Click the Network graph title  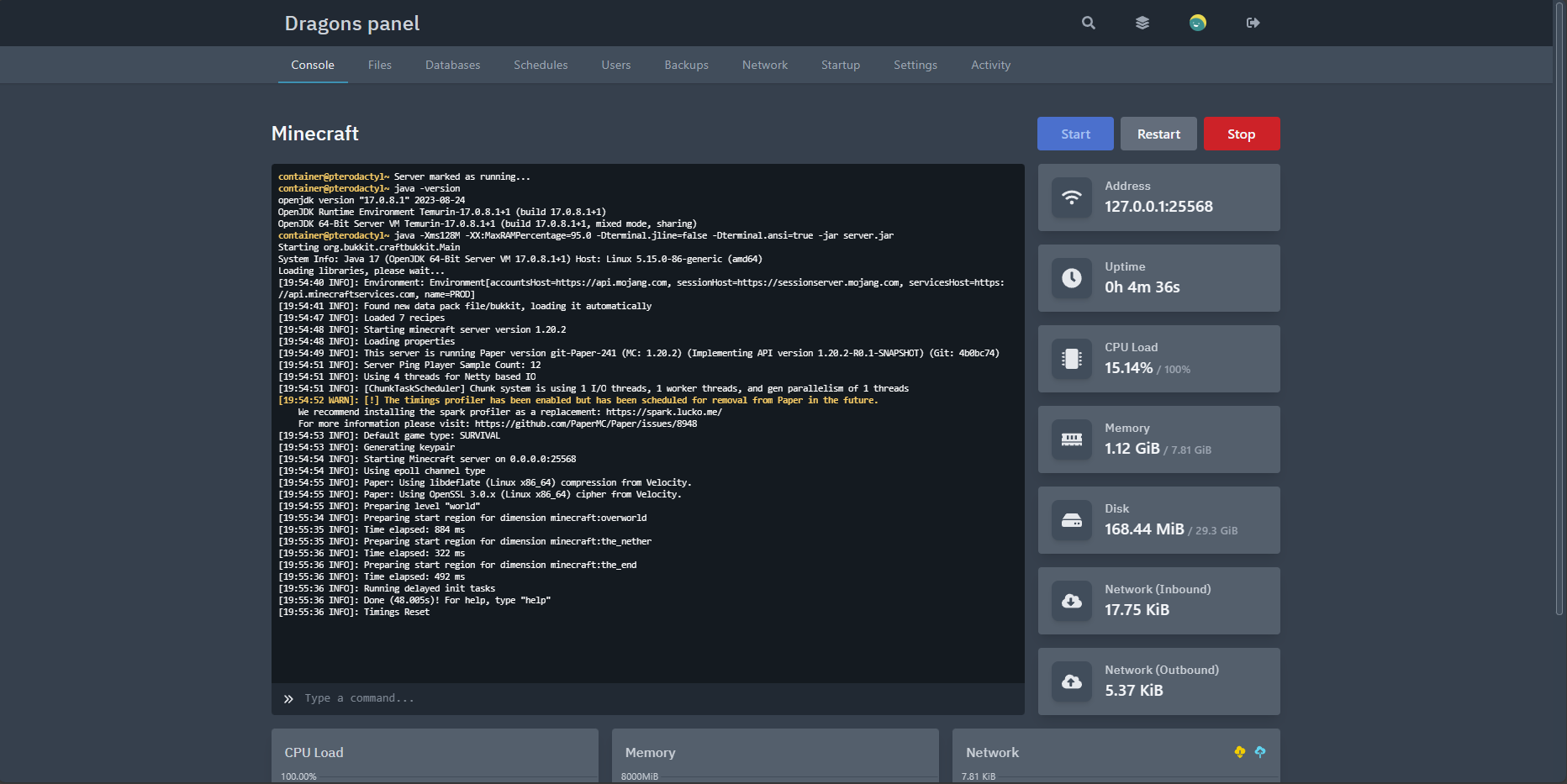coord(992,753)
